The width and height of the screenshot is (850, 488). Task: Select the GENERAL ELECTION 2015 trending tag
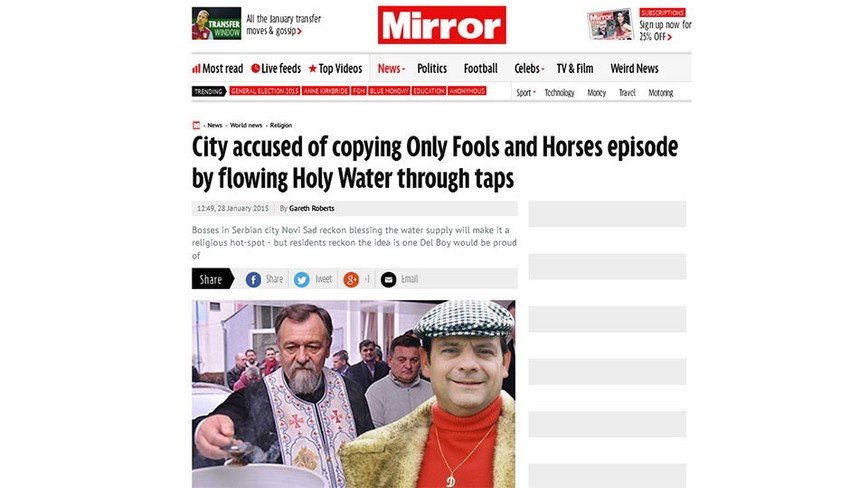tap(265, 91)
